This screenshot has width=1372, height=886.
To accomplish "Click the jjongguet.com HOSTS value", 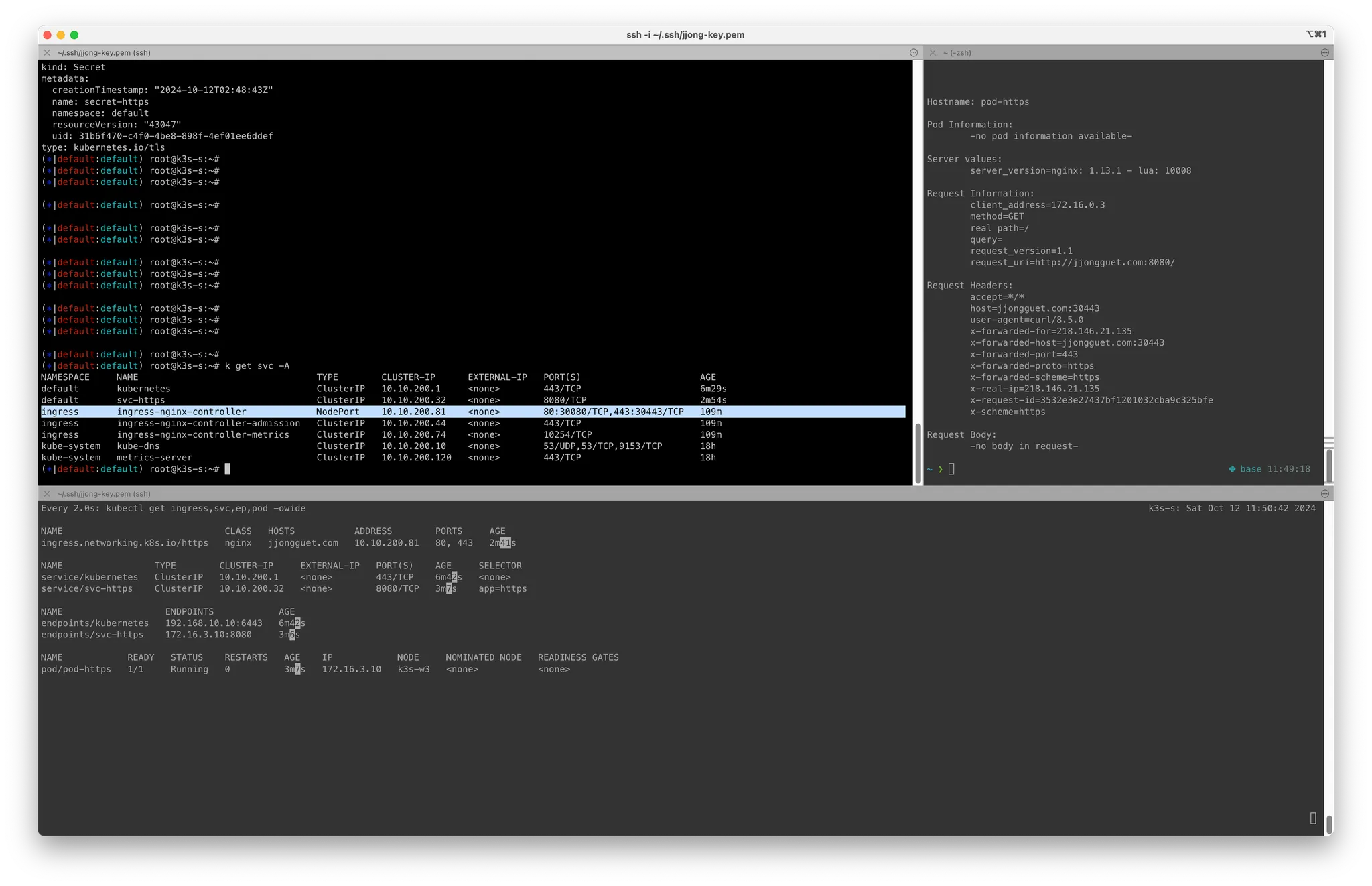I will click(x=303, y=542).
